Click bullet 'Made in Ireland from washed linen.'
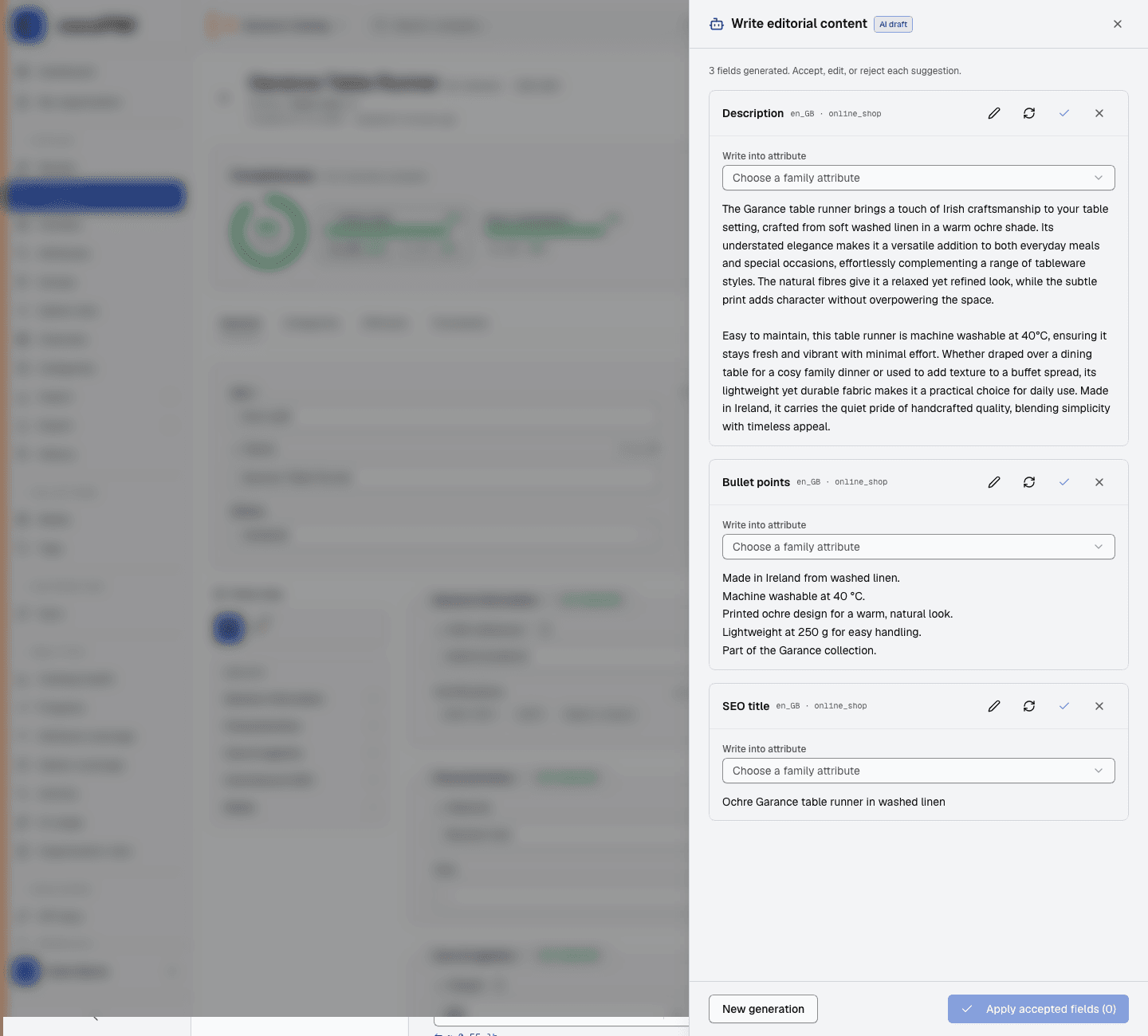 [811, 578]
